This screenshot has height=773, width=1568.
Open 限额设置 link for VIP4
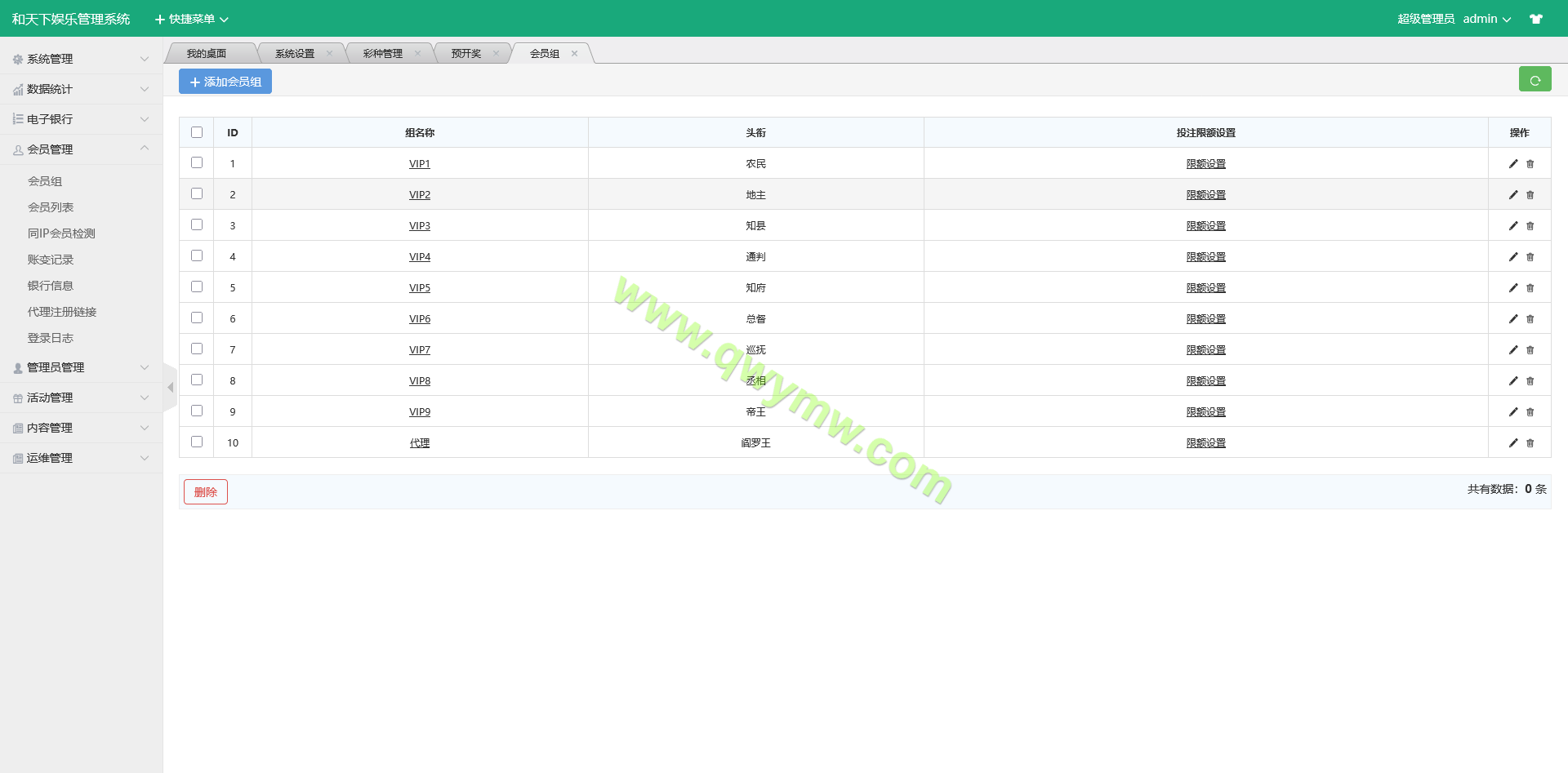(x=1205, y=257)
